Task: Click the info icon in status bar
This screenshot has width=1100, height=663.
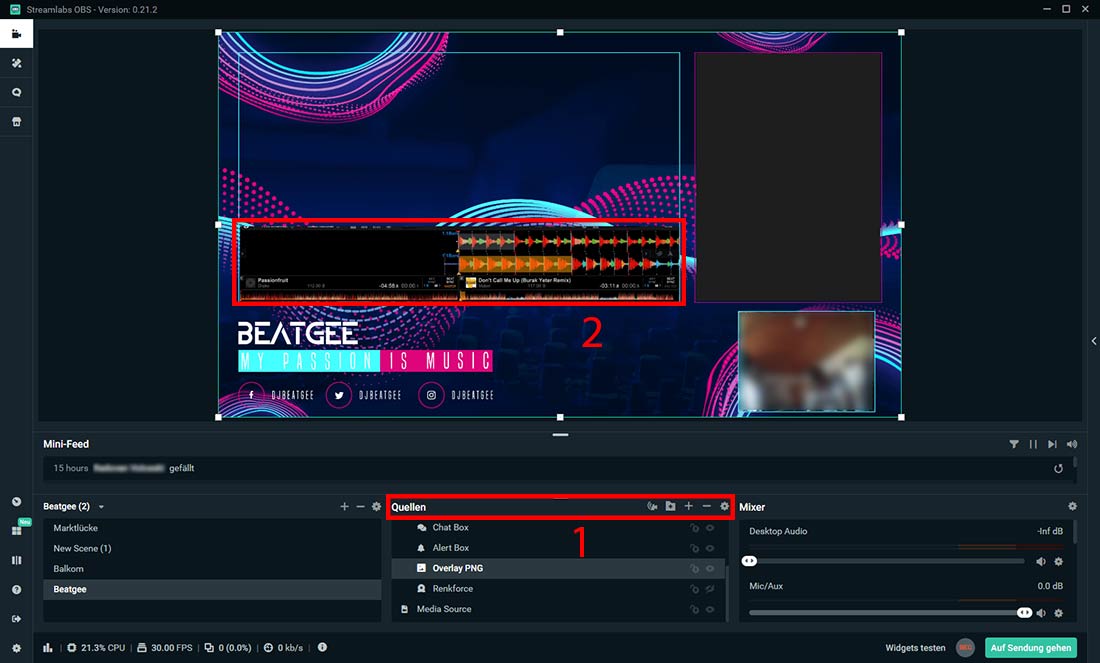Action: (322, 647)
